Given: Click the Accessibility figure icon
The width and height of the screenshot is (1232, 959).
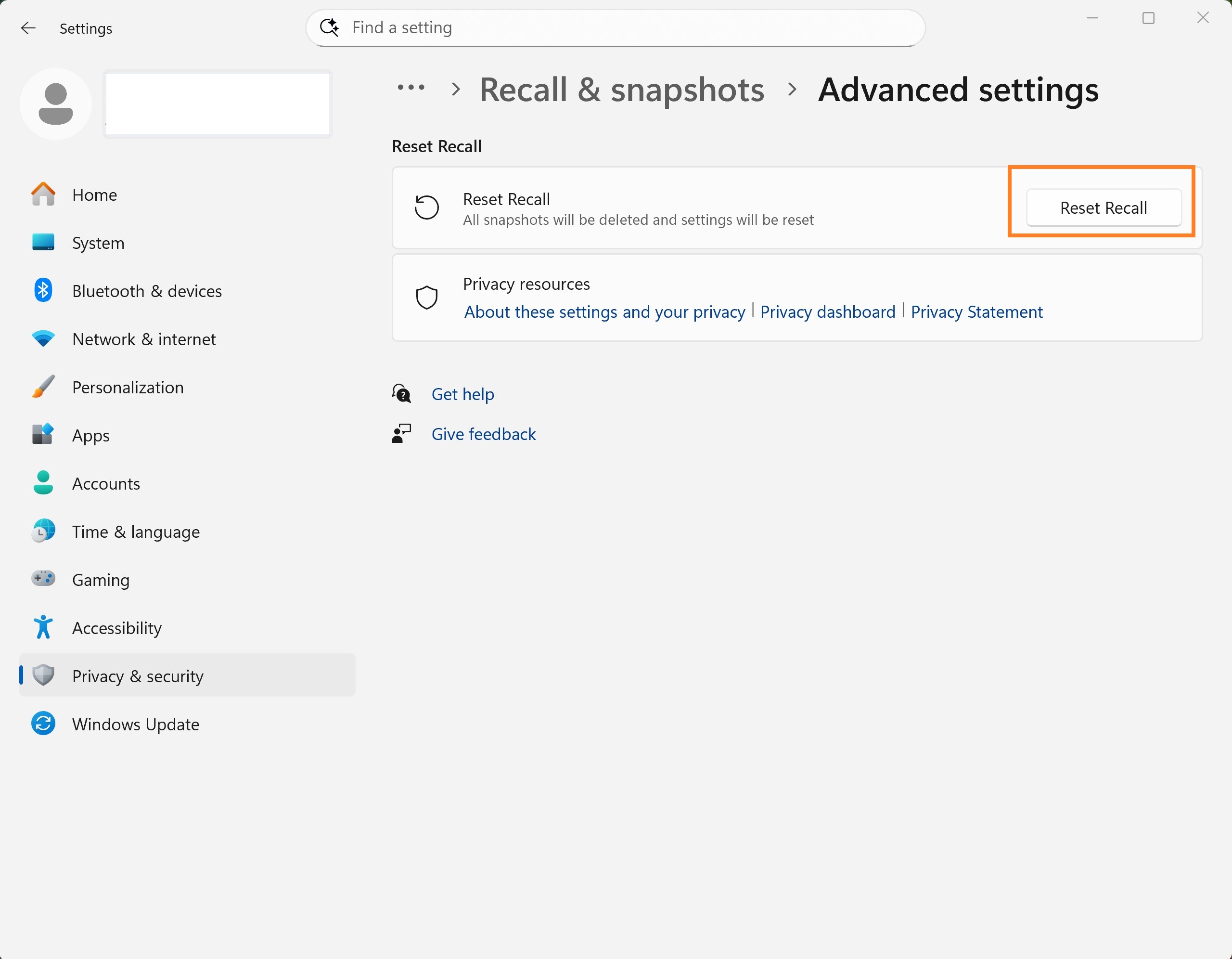Looking at the screenshot, I should (43, 628).
